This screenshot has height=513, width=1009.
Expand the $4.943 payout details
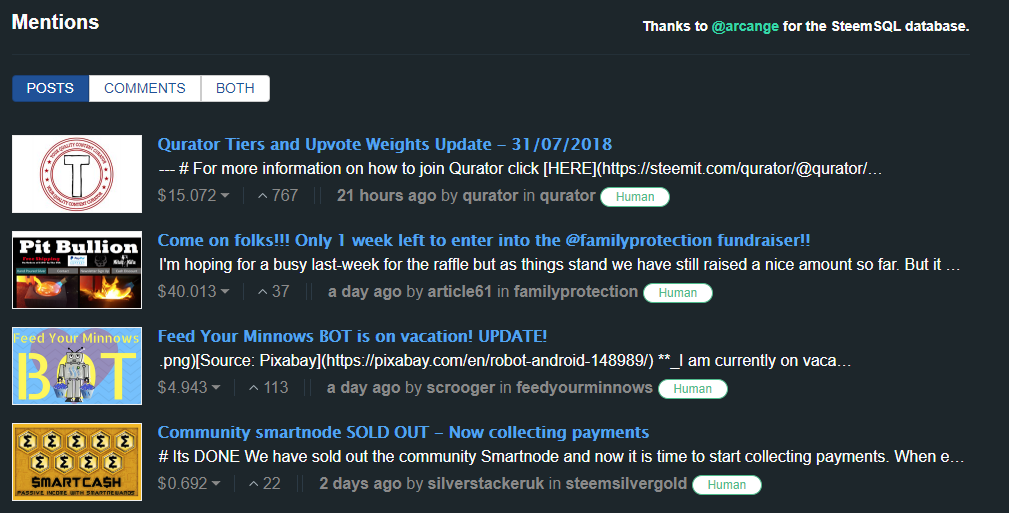[216, 387]
